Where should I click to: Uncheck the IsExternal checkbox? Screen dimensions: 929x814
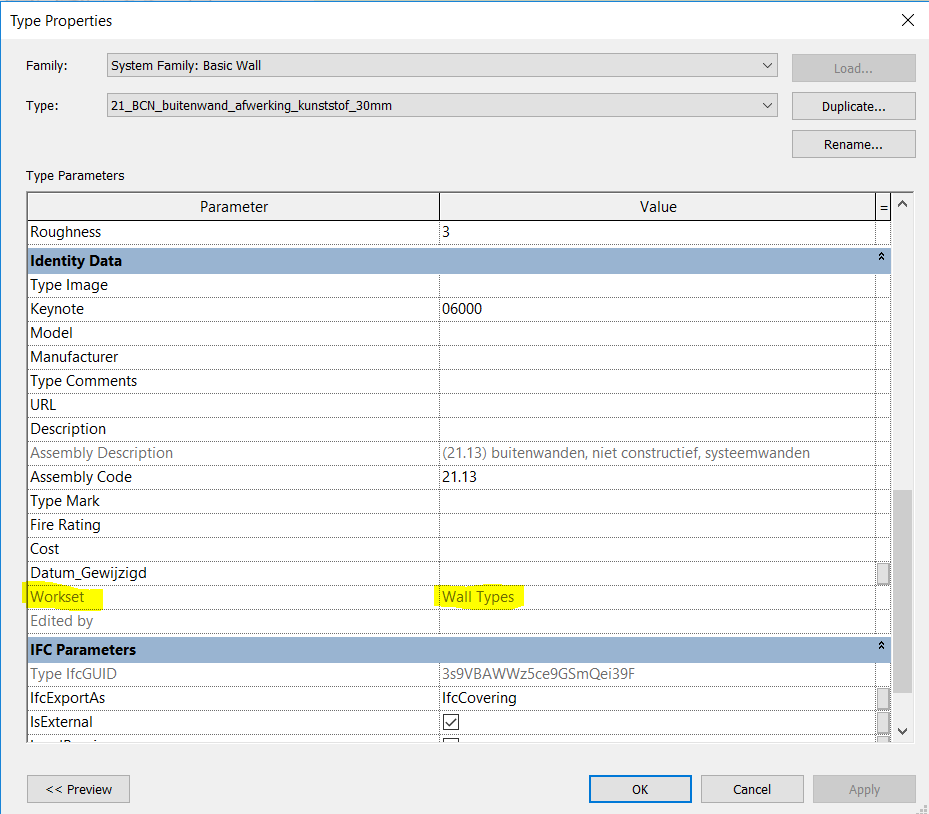click(450, 721)
